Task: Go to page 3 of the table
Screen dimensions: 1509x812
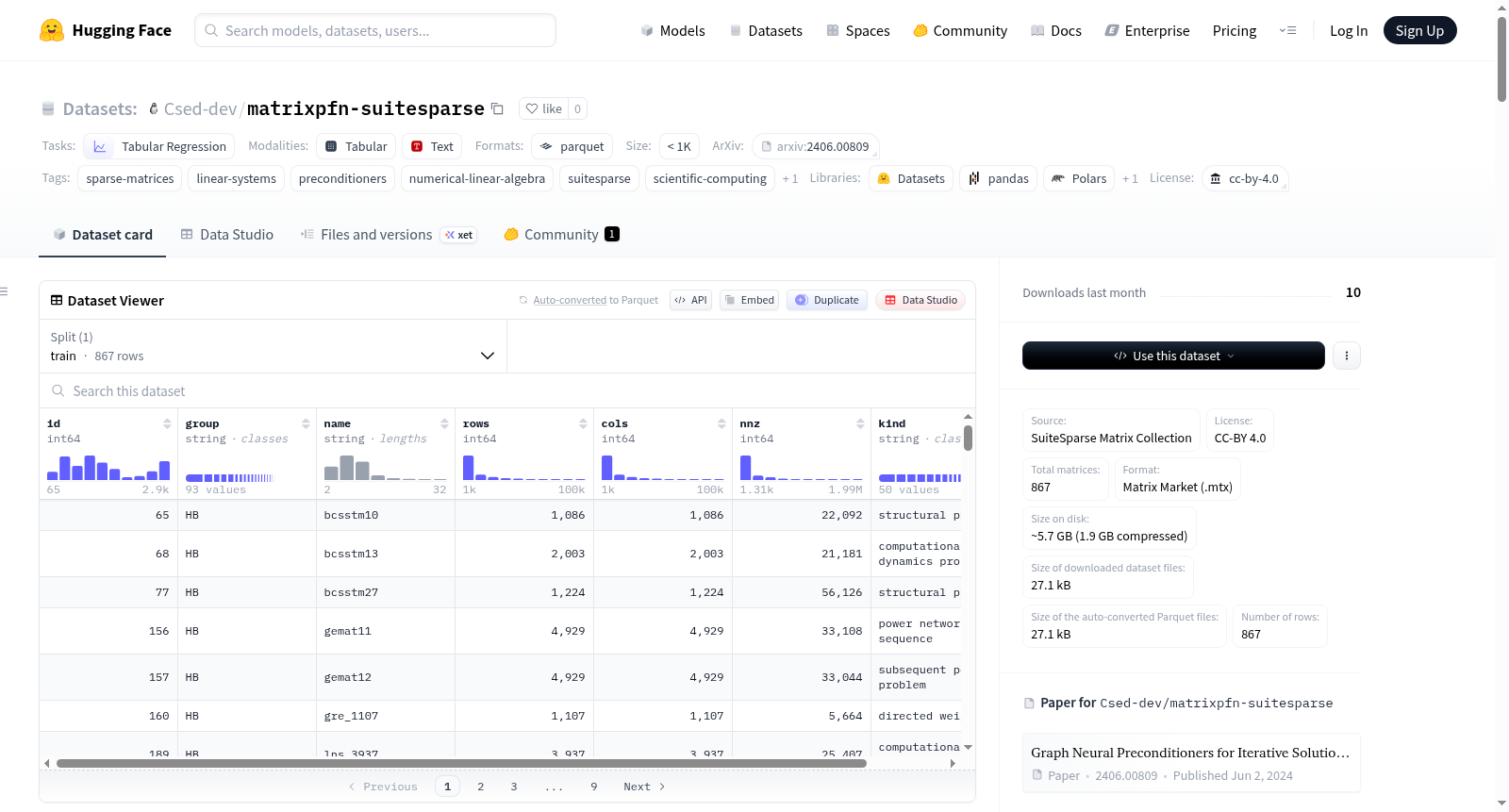Action: click(514, 787)
